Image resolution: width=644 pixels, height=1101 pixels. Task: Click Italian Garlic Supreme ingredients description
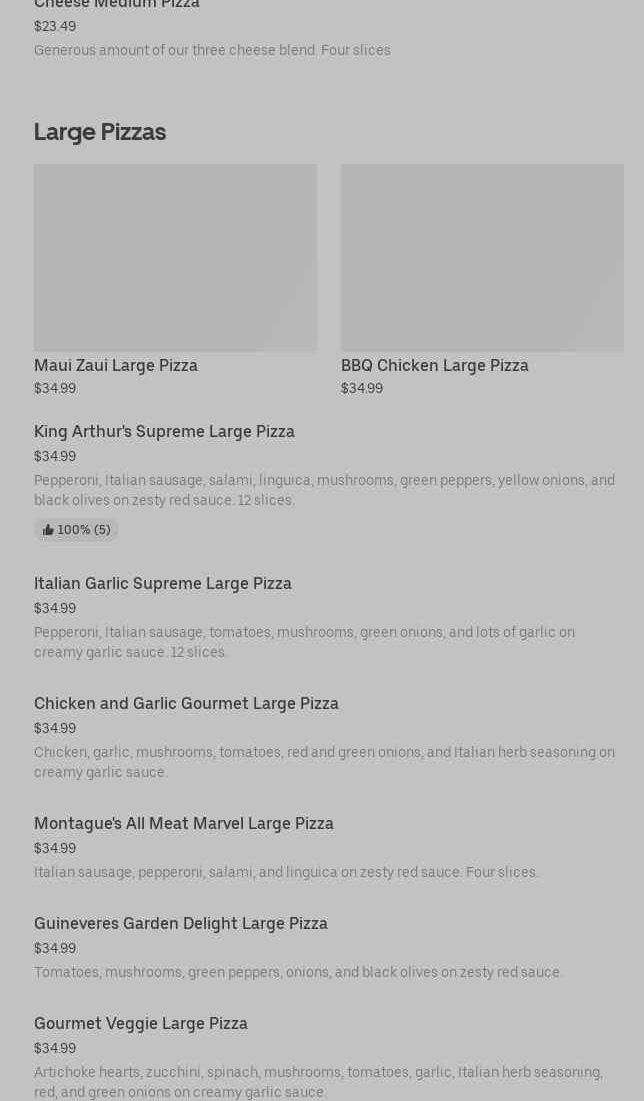(x=304, y=642)
